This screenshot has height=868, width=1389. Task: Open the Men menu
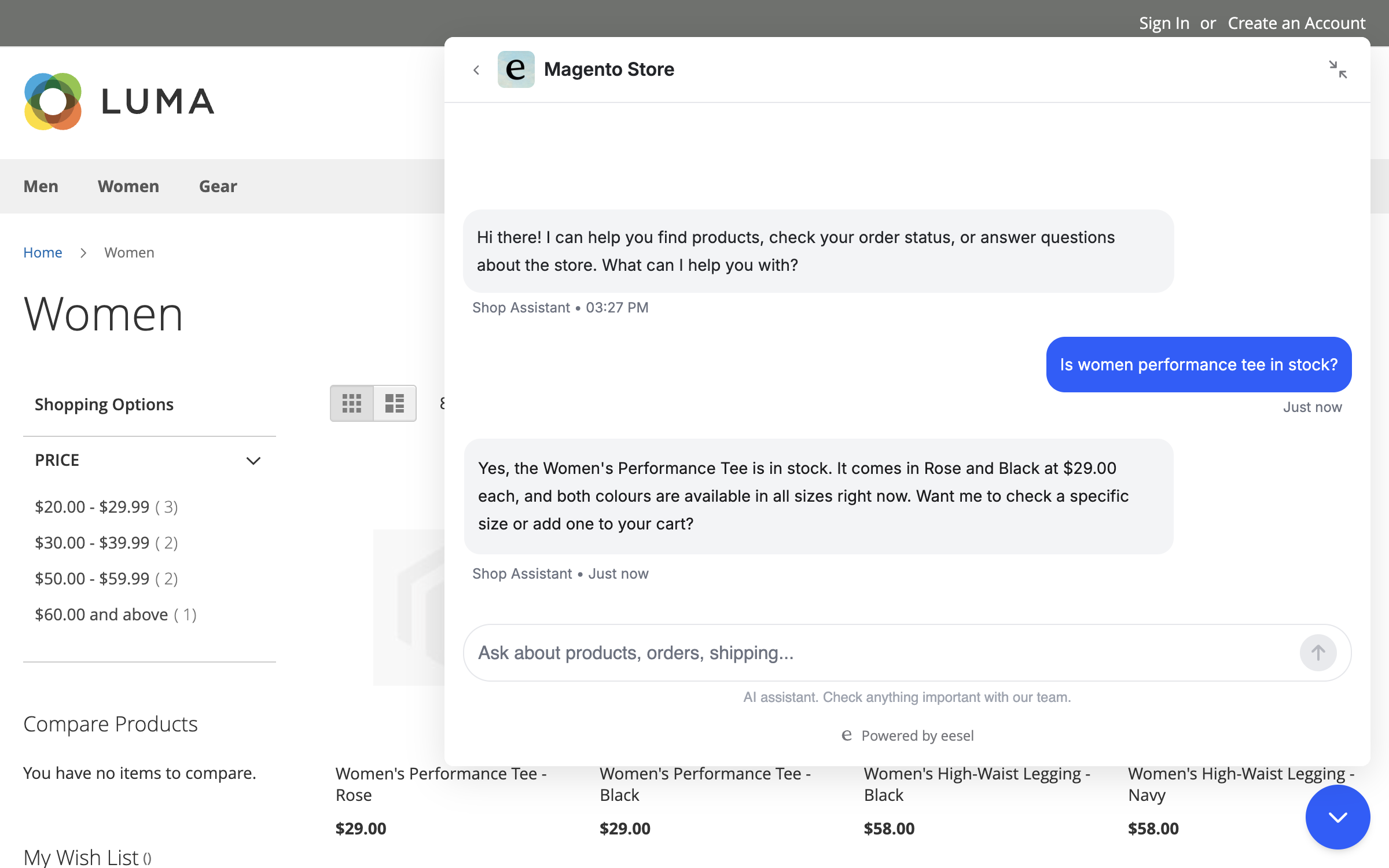point(41,186)
